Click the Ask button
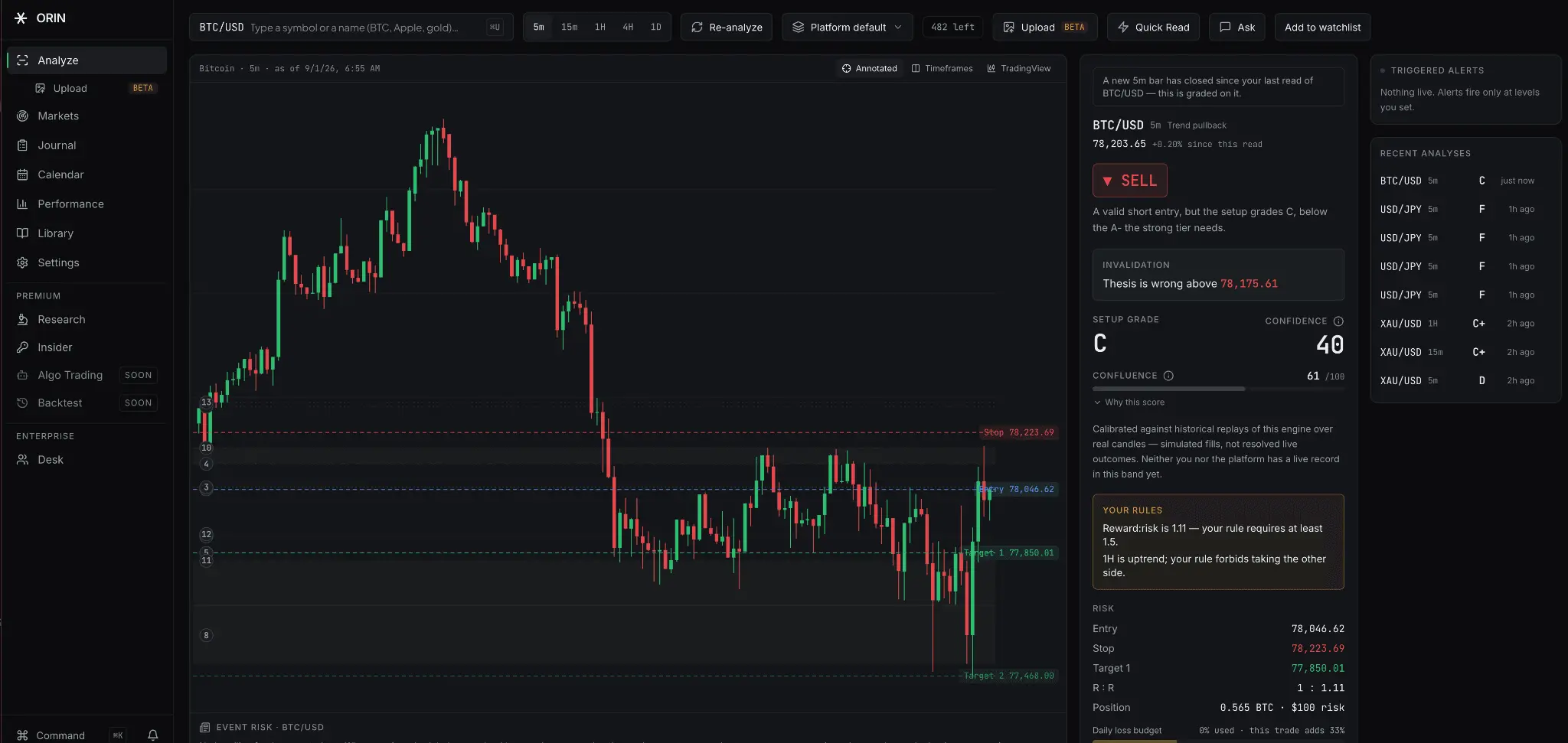Image resolution: width=1568 pixels, height=743 pixels. [1237, 27]
